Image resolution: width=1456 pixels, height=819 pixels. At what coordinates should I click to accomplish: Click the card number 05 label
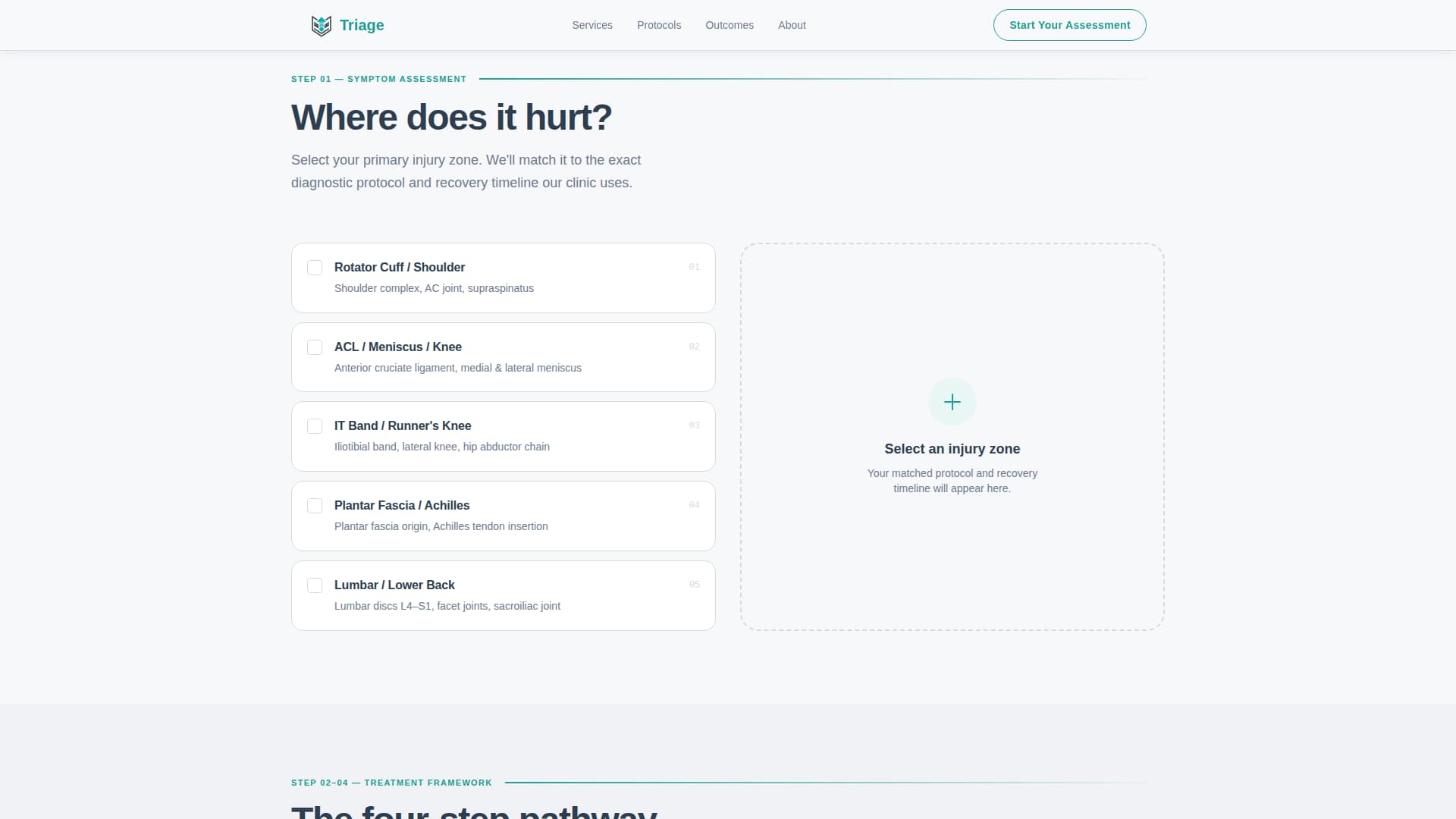[694, 585]
